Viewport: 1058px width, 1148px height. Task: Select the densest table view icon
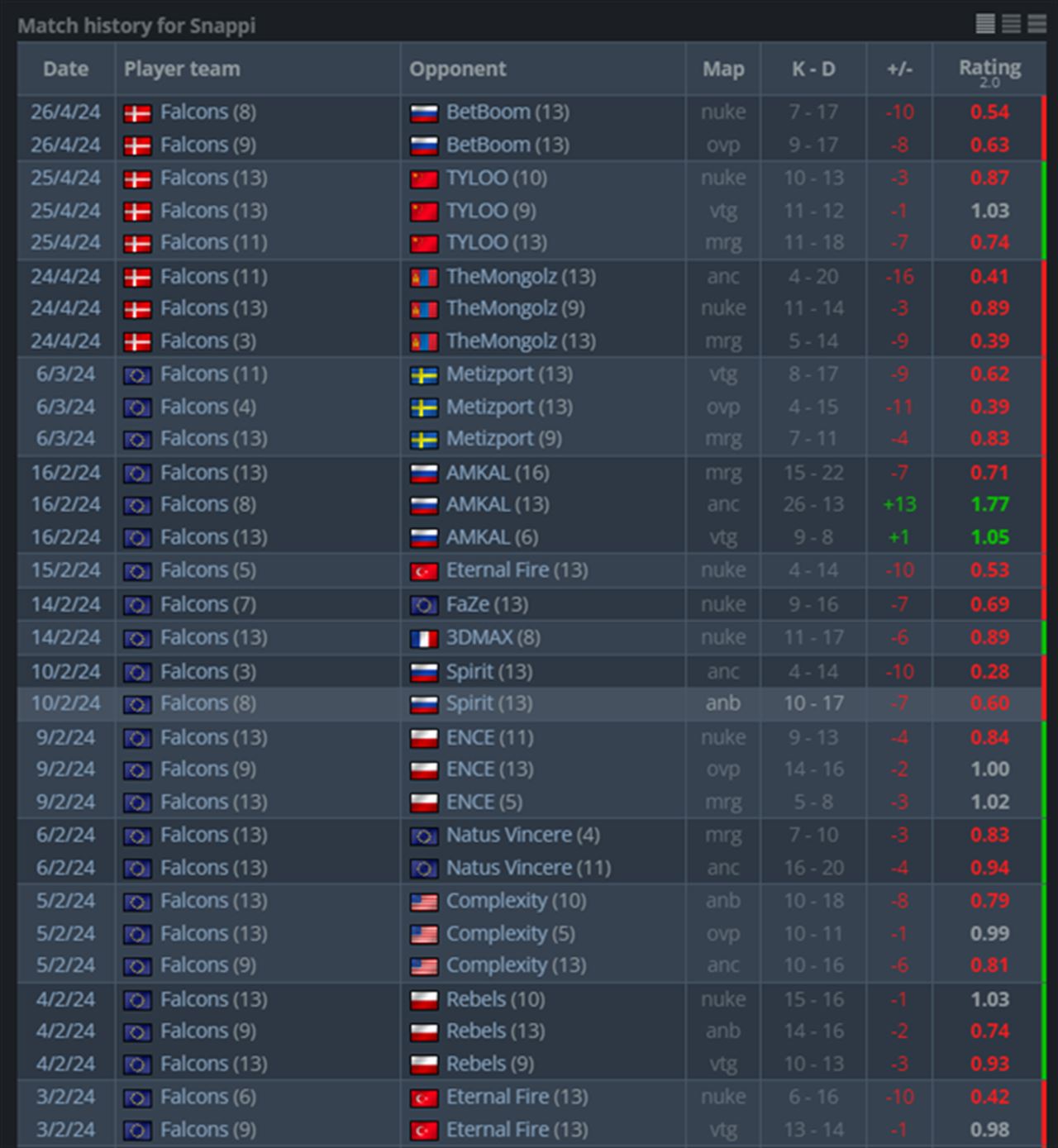pos(984,24)
